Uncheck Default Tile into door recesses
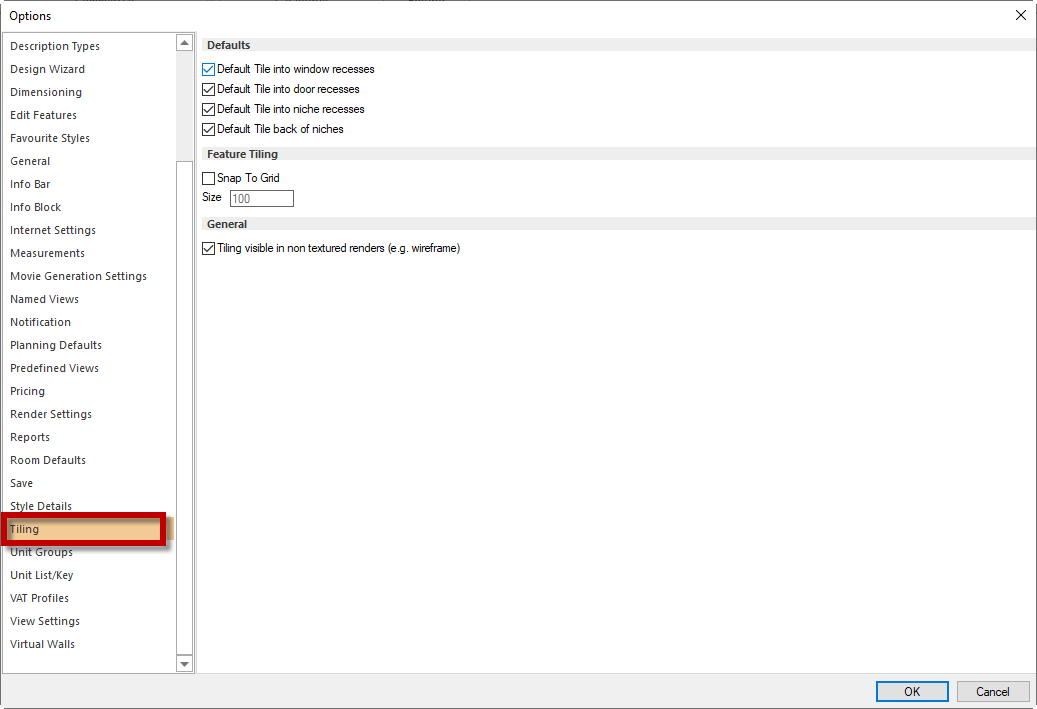 [x=208, y=89]
